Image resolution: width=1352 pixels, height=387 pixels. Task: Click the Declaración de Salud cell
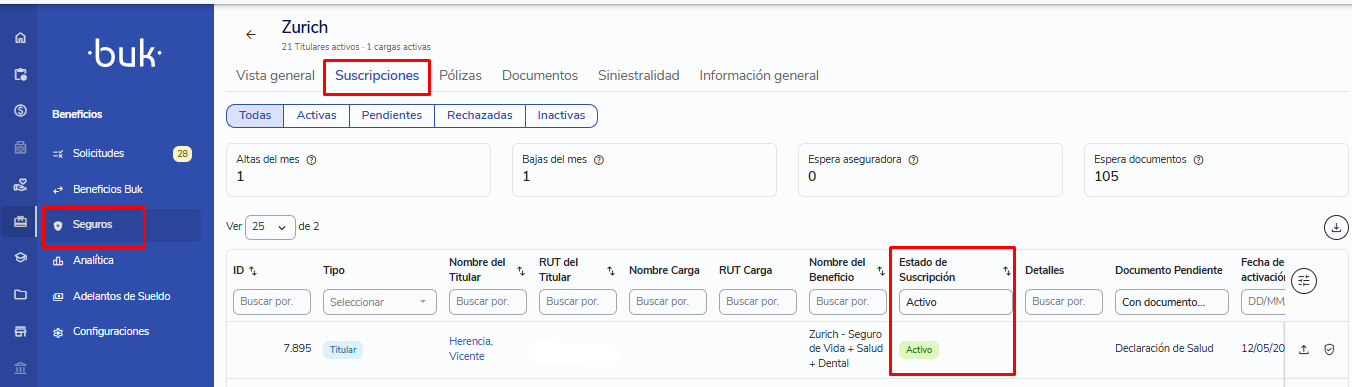1164,348
